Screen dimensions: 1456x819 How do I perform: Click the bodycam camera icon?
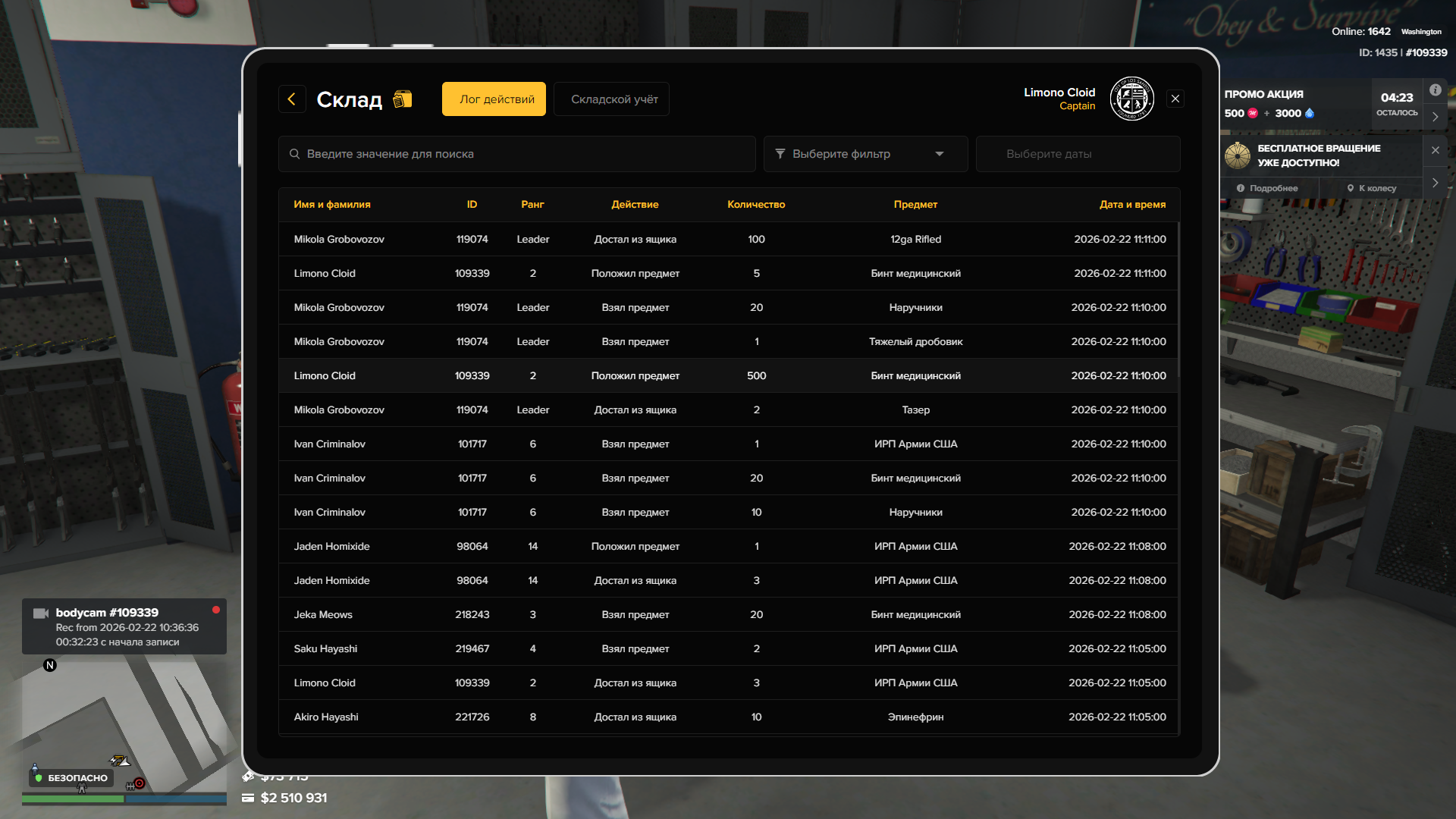click(x=41, y=613)
